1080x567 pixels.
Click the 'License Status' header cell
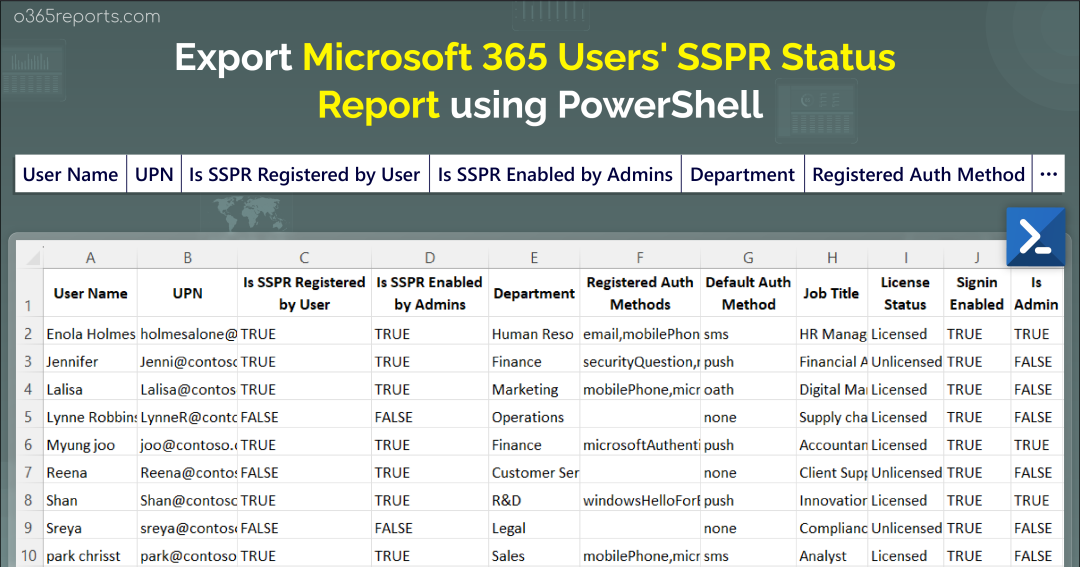(x=906, y=293)
